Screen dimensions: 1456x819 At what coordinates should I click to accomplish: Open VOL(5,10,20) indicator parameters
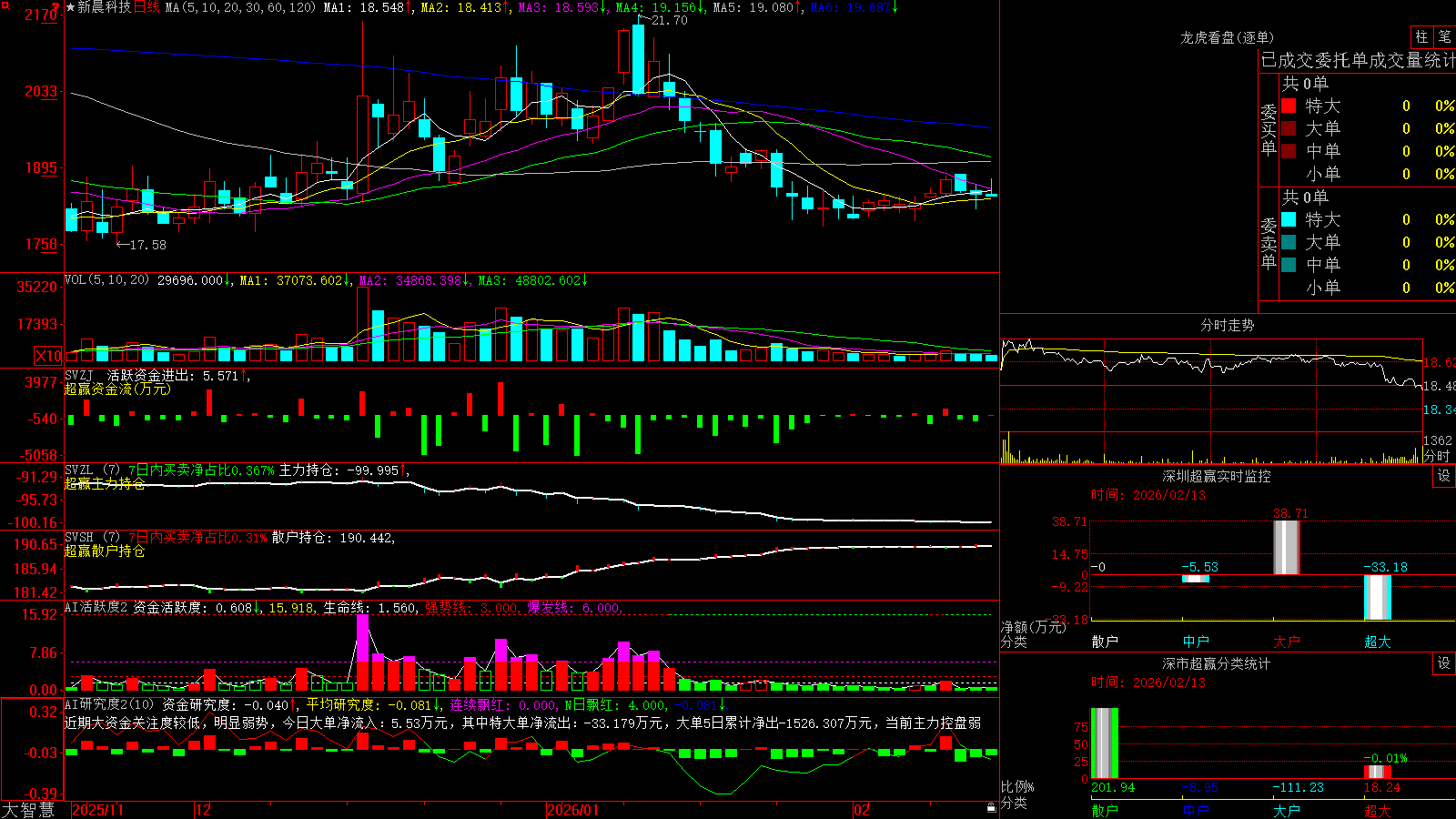click(106, 280)
